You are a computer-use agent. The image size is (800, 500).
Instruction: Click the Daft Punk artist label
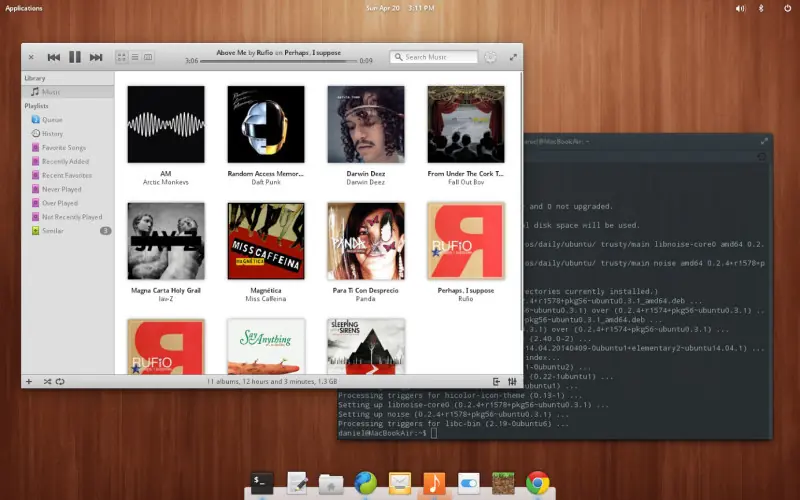(x=266, y=182)
